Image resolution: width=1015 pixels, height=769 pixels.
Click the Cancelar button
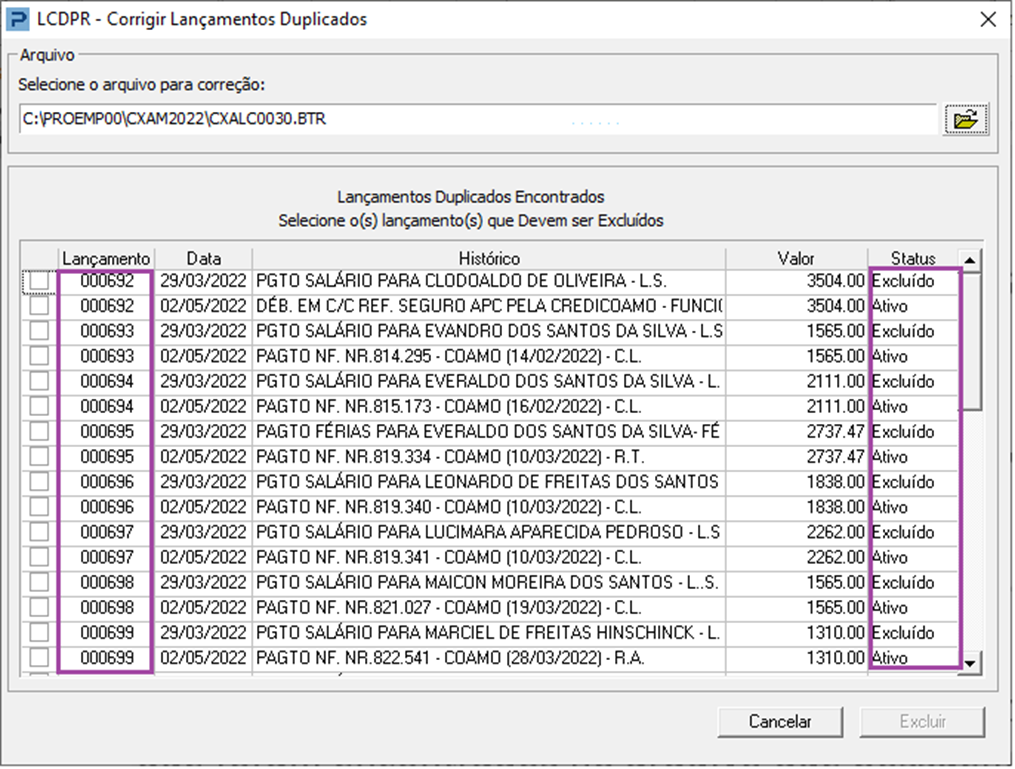point(780,722)
